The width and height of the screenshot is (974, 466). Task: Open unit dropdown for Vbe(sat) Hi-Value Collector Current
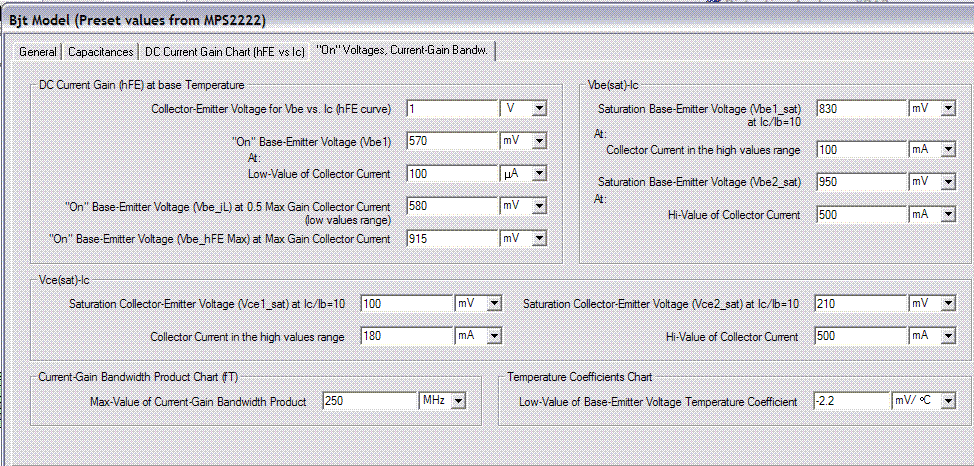coord(948,215)
